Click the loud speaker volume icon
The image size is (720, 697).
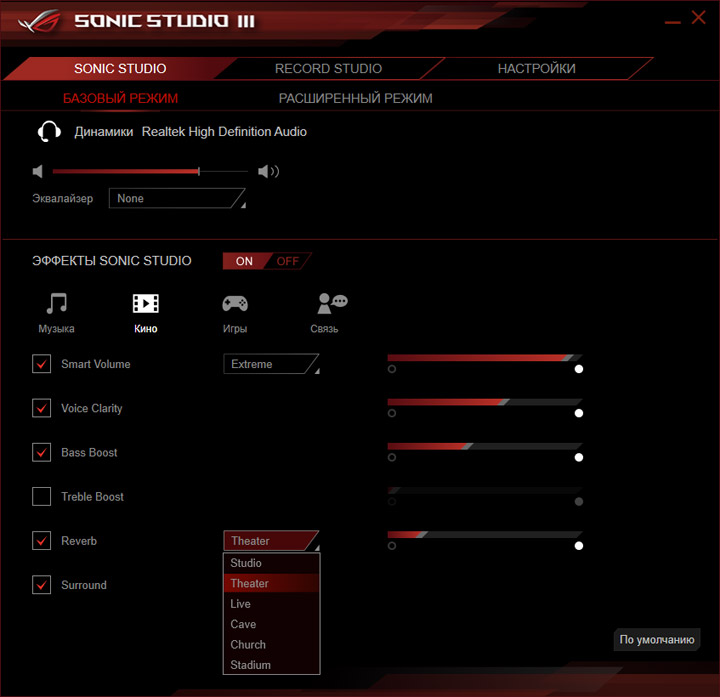(x=269, y=172)
